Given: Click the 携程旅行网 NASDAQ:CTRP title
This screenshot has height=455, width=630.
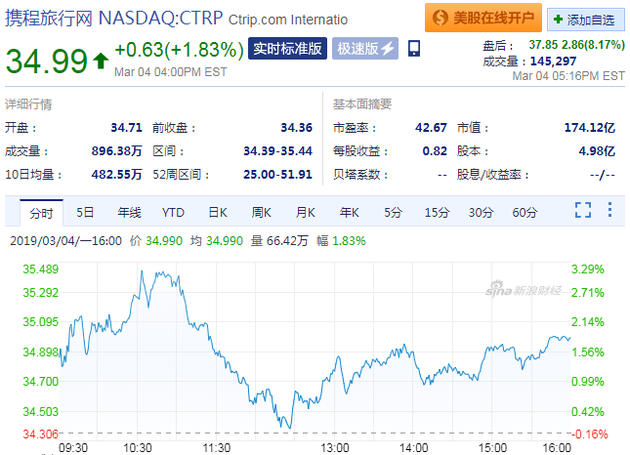Looking at the screenshot, I should [x=114, y=18].
